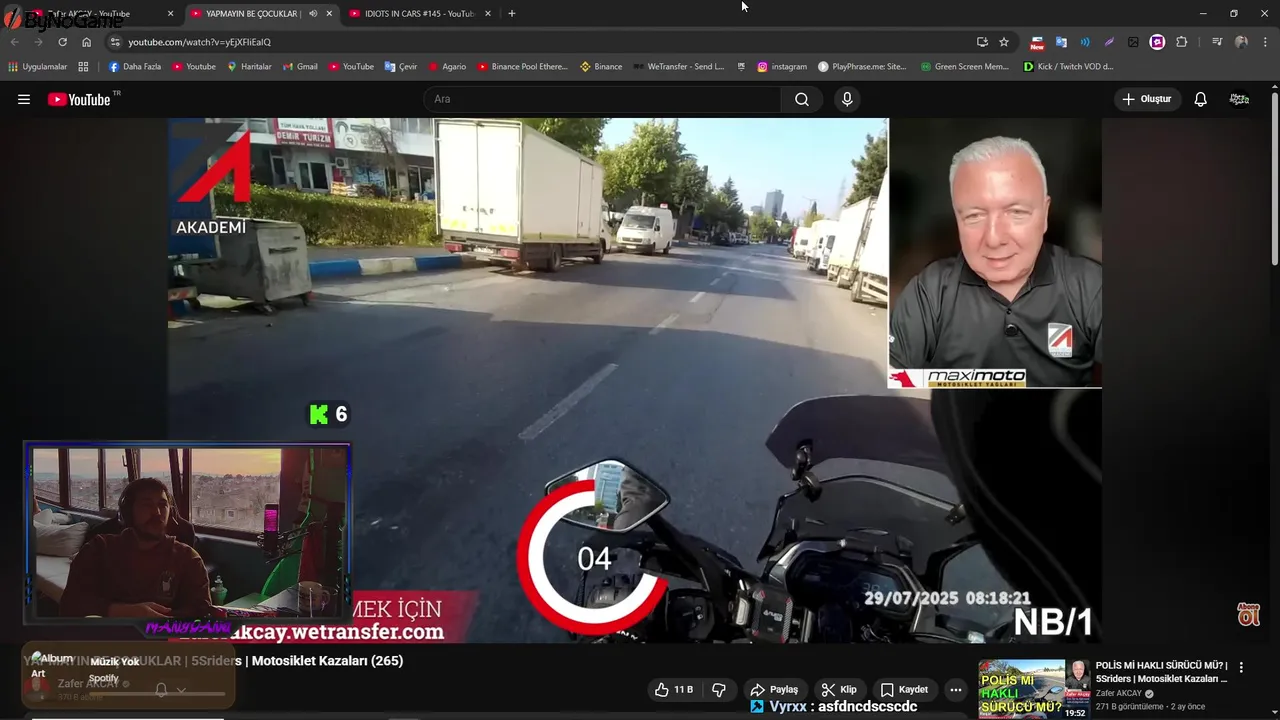Click the video title Motosiklet Kazaları (265)
The height and width of the screenshot is (720, 1280).
(213, 661)
